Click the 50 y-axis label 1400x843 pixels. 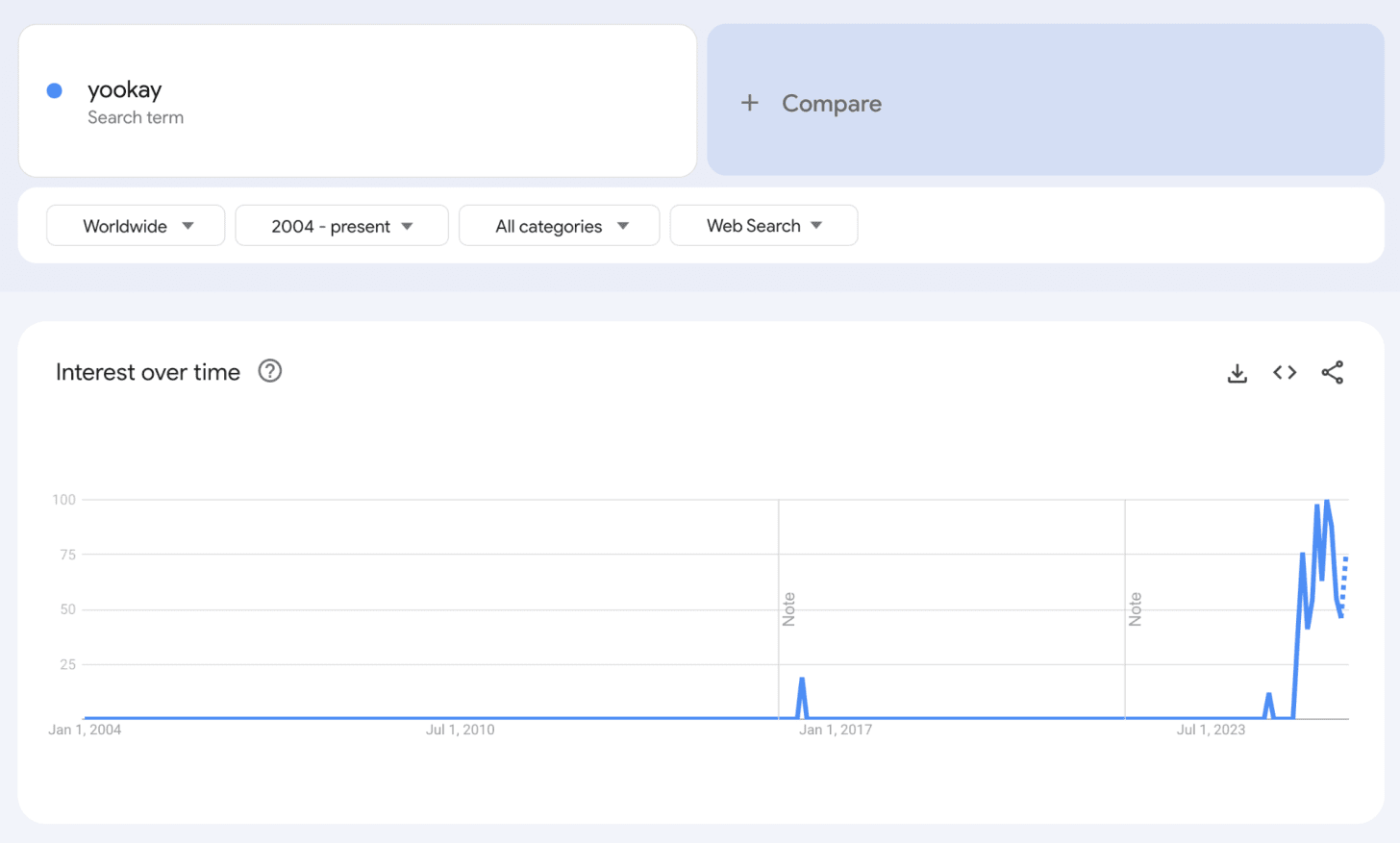pos(67,609)
